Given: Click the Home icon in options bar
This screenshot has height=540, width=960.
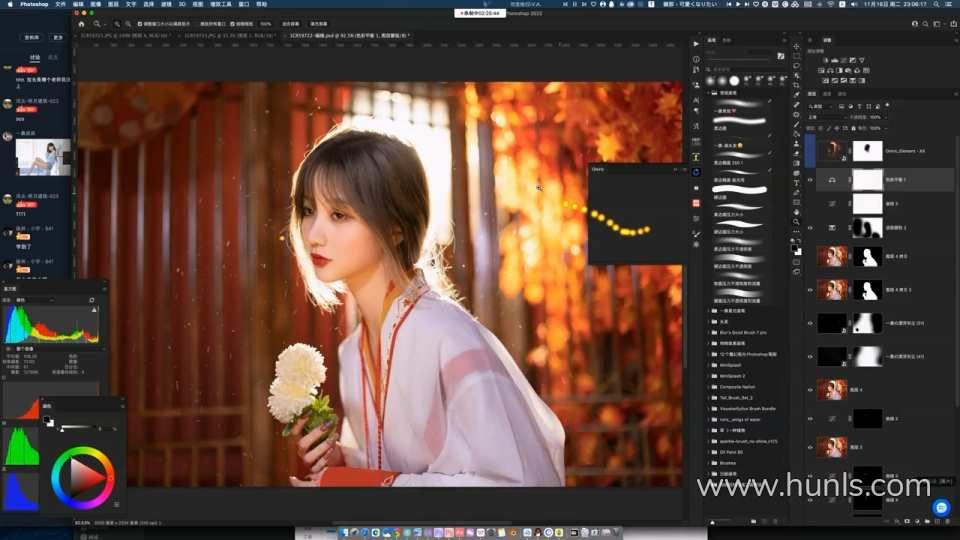Looking at the screenshot, I should tap(81, 24).
